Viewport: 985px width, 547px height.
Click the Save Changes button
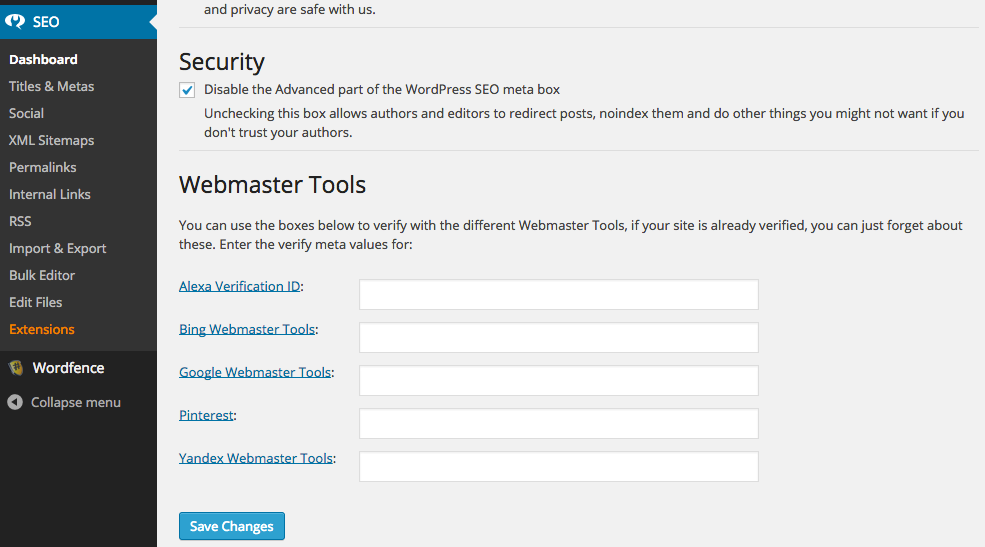[x=231, y=527]
